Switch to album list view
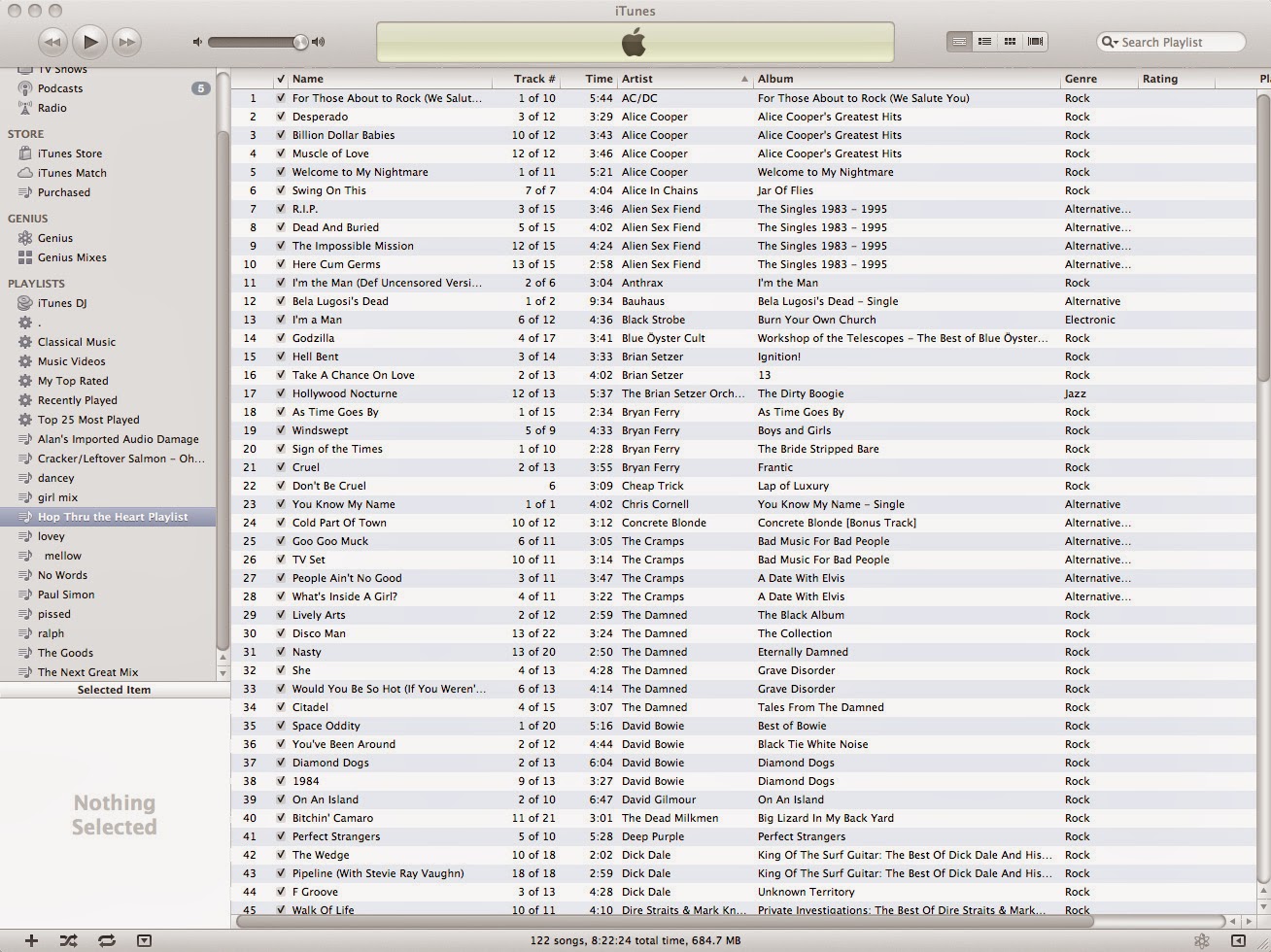The height and width of the screenshot is (952, 1271). coord(984,42)
